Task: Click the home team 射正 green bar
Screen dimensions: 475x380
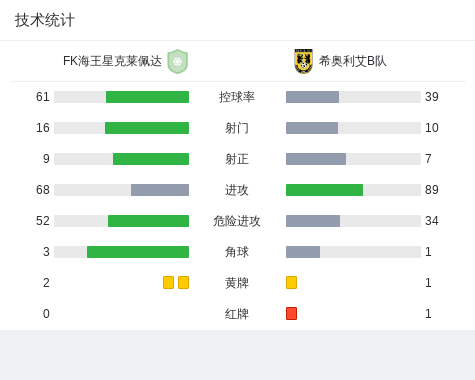Action: (x=151, y=159)
